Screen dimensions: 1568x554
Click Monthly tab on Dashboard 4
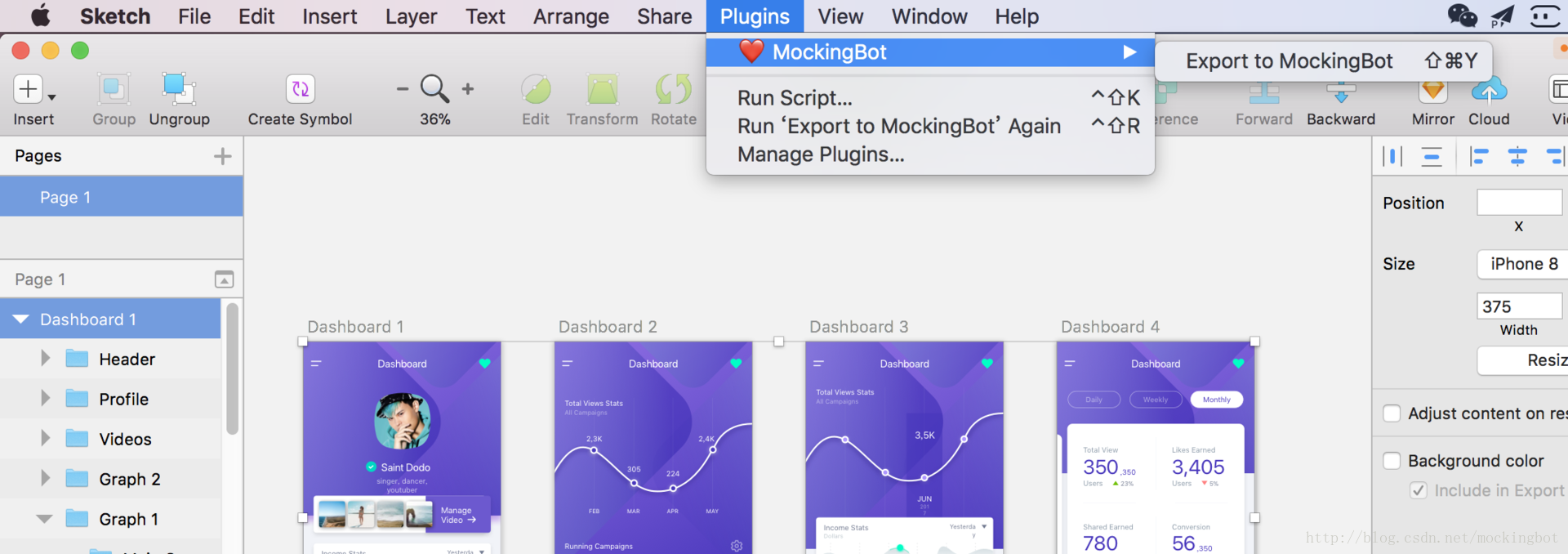(x=1216, y=400)
